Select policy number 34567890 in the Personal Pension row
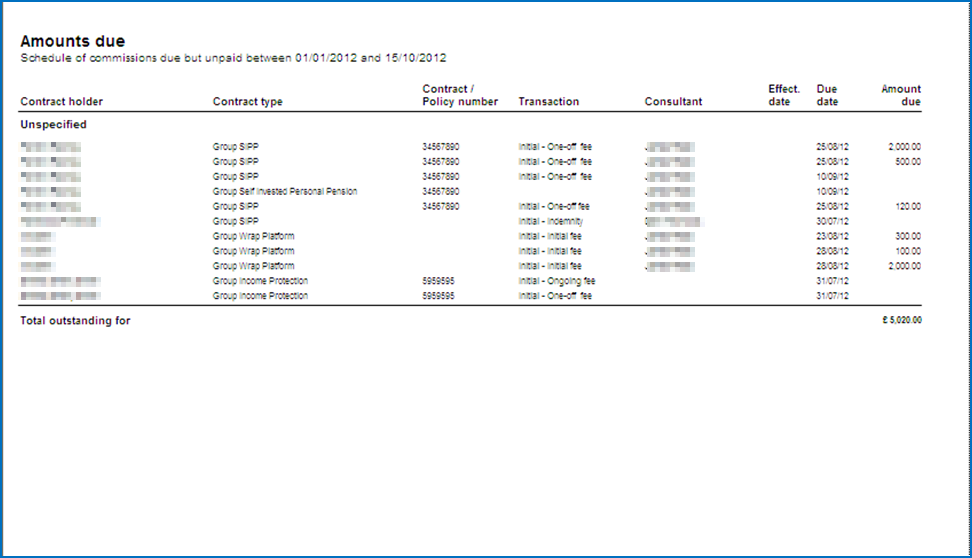The width and height of the screenshot is (972, 558). pos(441,192)
